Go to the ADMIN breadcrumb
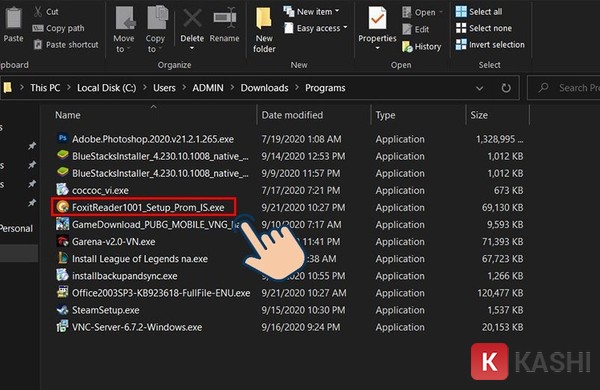The image size is (600, 390). point(208,88)
